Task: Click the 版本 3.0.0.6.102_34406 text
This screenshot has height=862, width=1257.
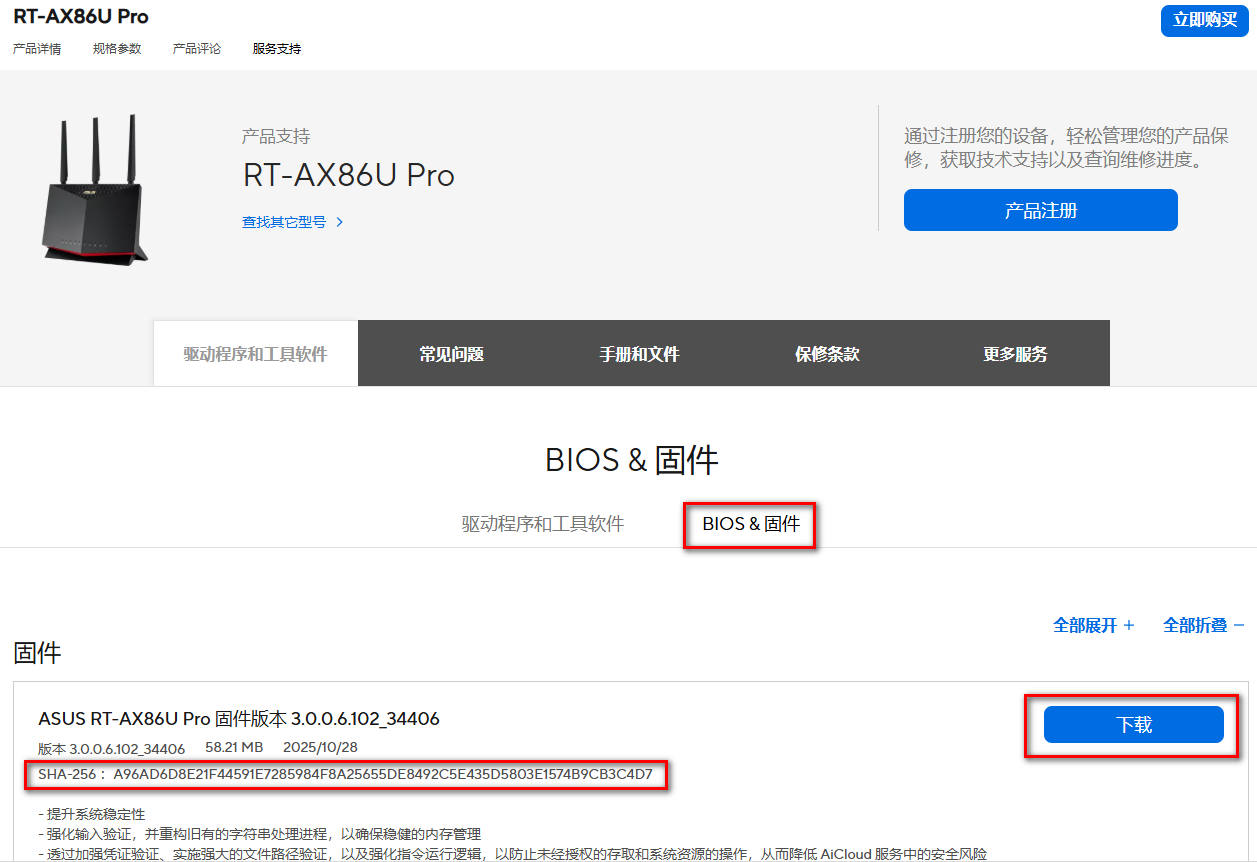Action: click(x=111, y=748)
